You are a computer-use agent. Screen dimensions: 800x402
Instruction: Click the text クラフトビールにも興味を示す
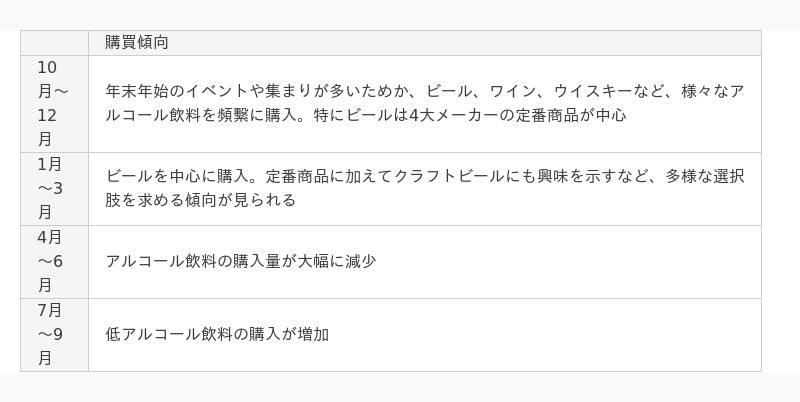[x=498, y=177]
